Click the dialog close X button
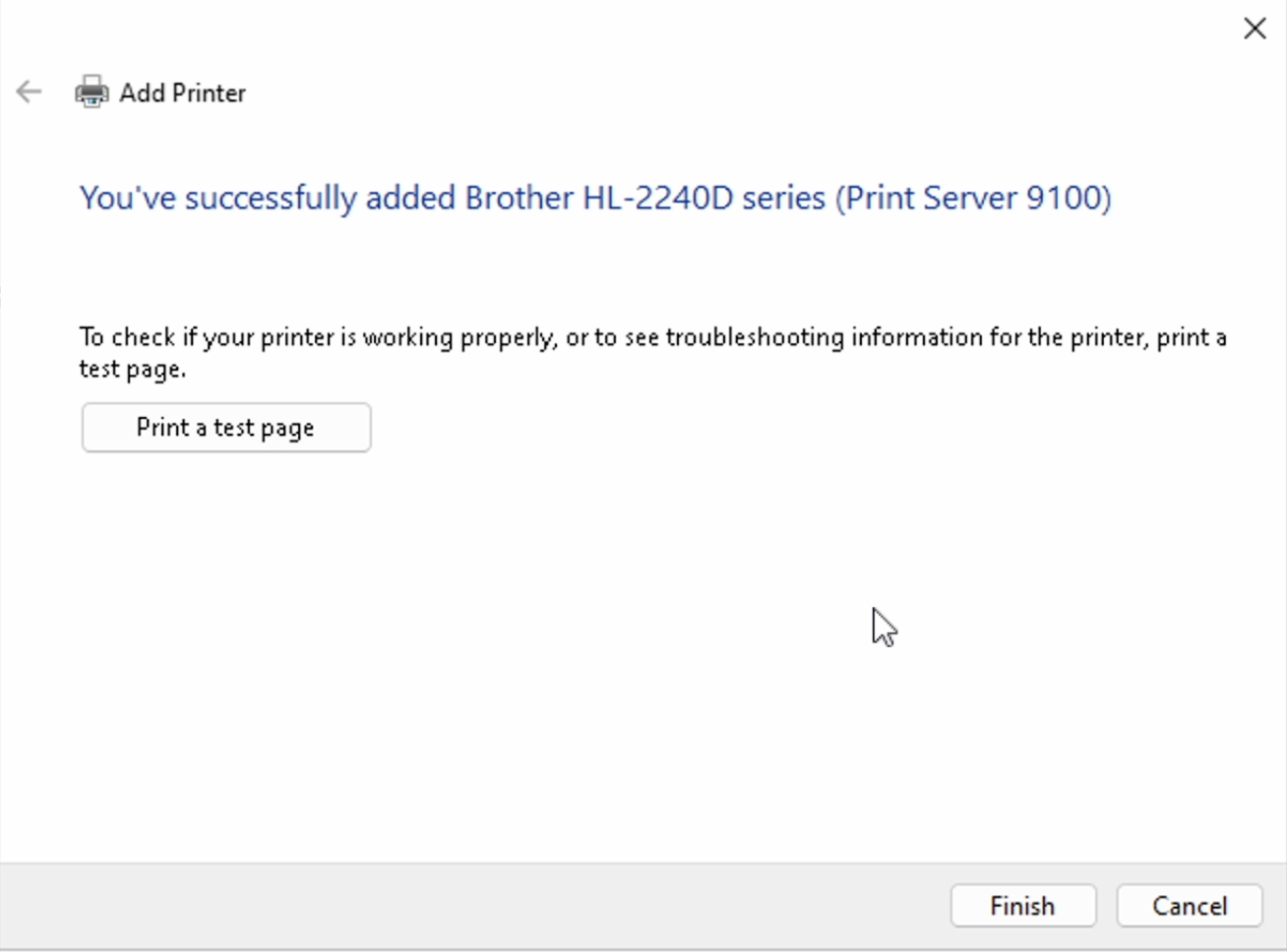This screenshot has height=952, width=1287. point(1255,29)
